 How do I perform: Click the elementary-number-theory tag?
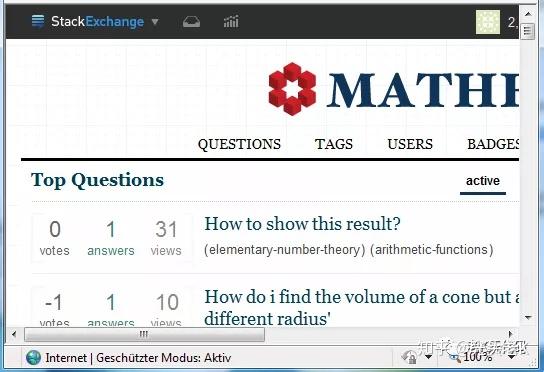pos(284,250)
